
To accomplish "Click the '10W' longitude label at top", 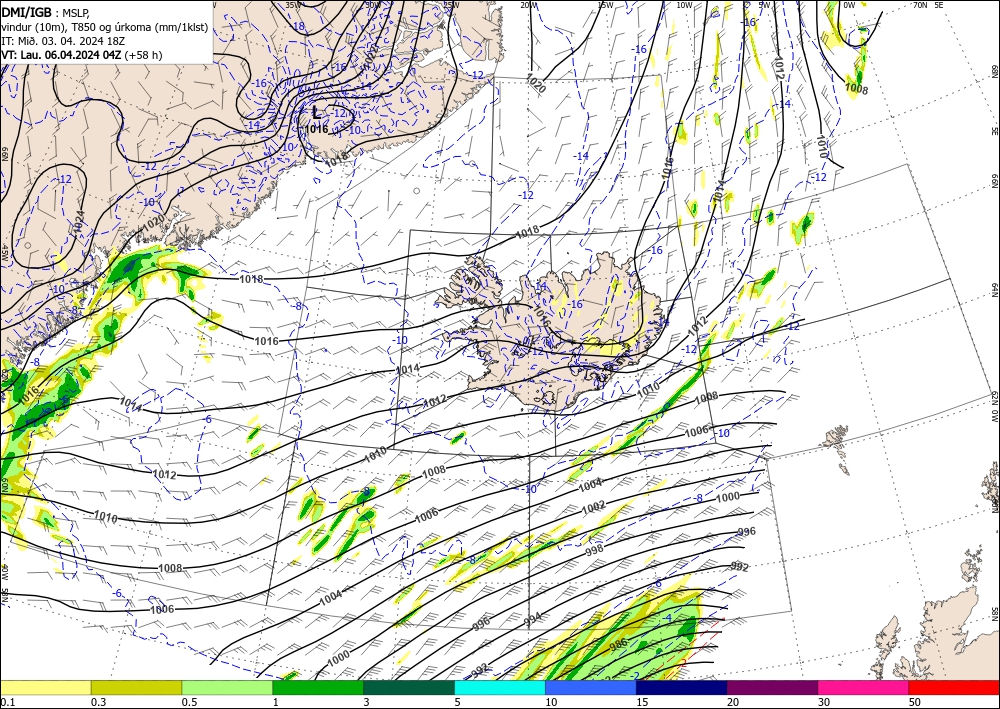I will point(684,5).
